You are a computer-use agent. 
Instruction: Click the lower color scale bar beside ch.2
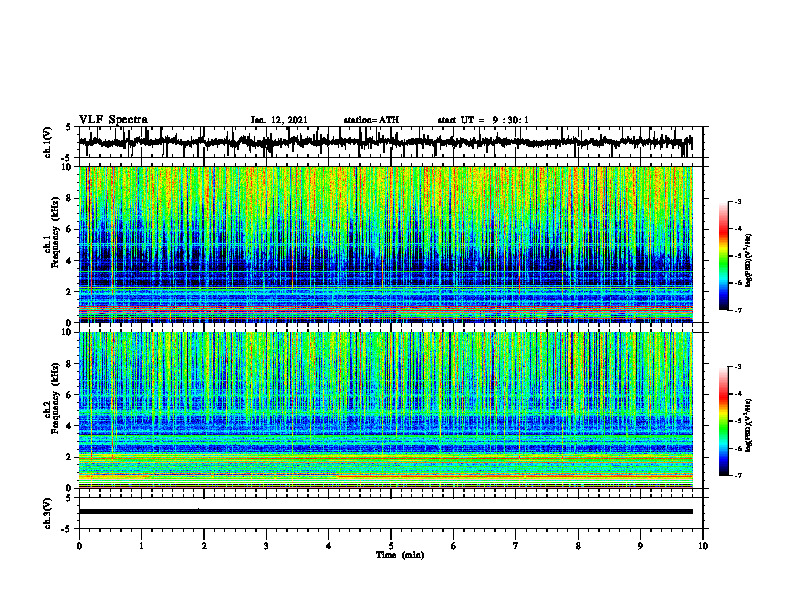[724, 421]
